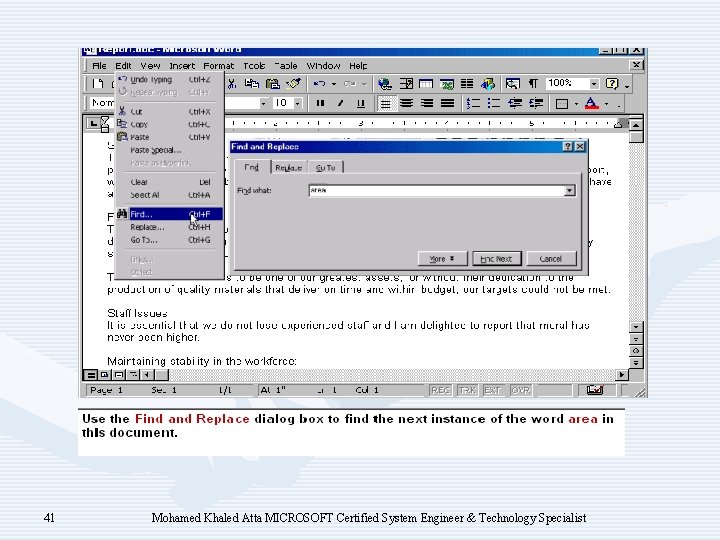Open the font color dropdown arrow
The height and width of the screenshot is (540, 720).
point(607,104)
